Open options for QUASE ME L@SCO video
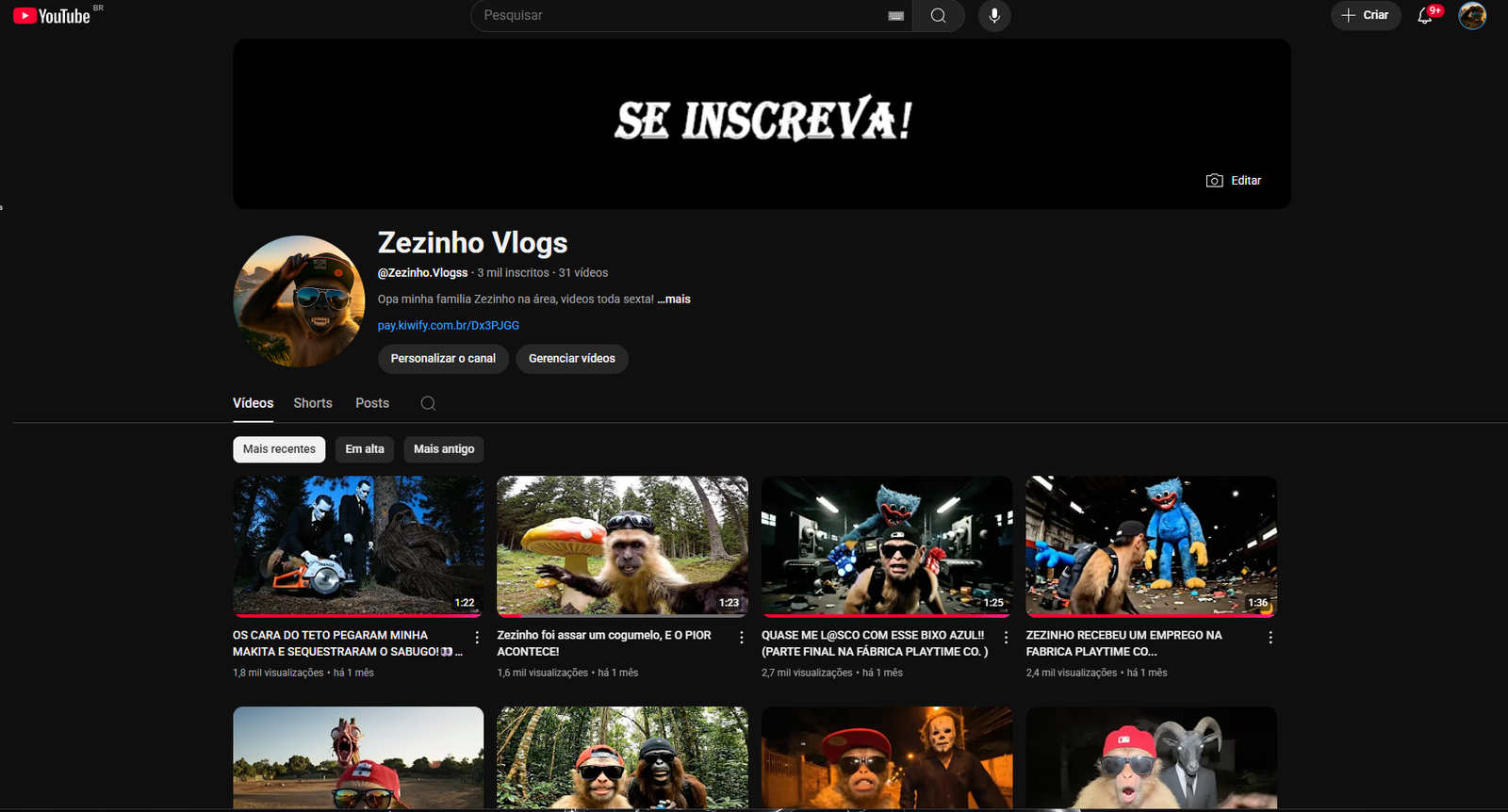This screenshot has width=1508, height=812. pos(1006,638)
